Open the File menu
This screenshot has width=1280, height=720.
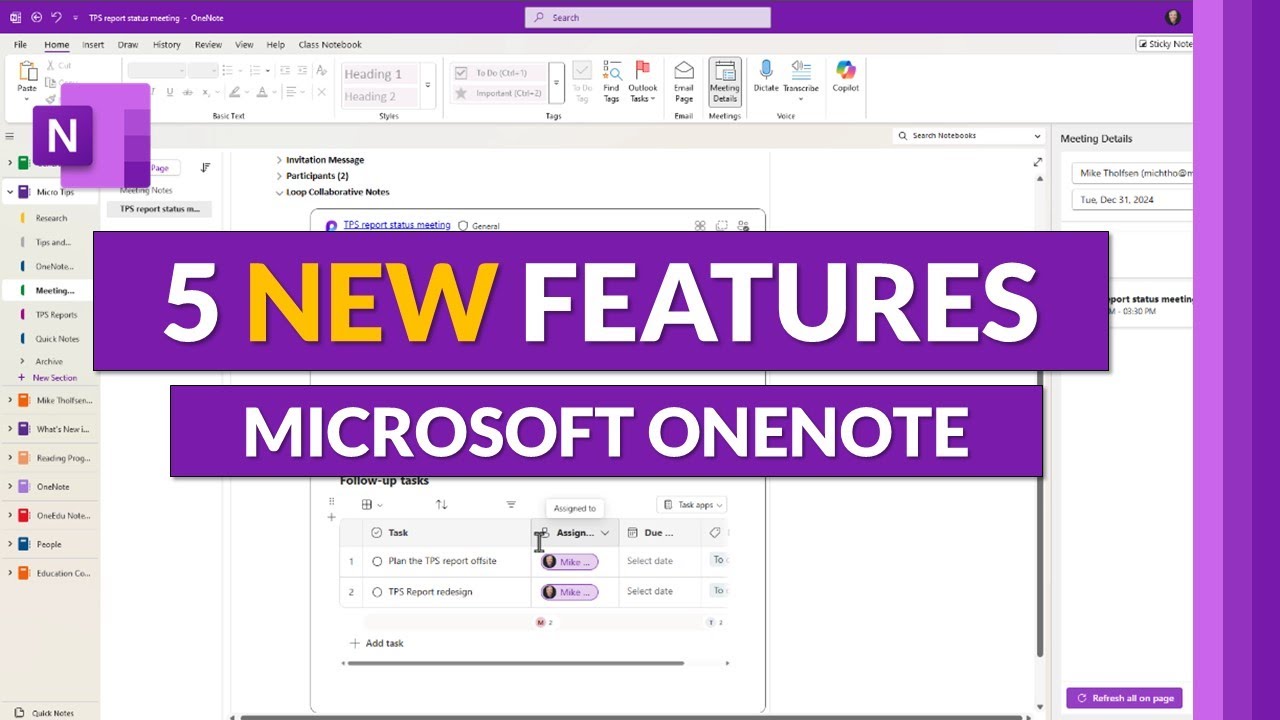20,45
